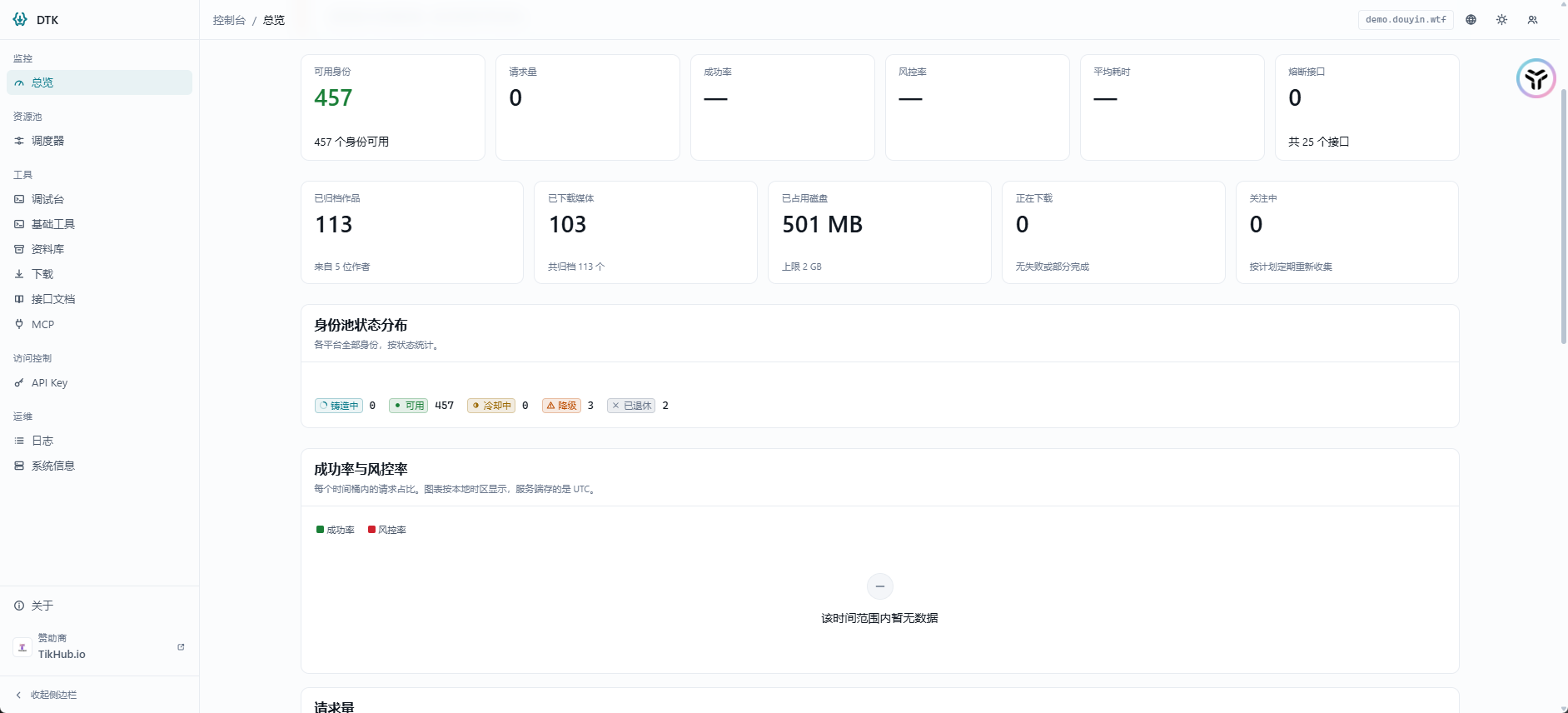
Task: Click the 系统信息 server icon
Action: coord(19,466)
